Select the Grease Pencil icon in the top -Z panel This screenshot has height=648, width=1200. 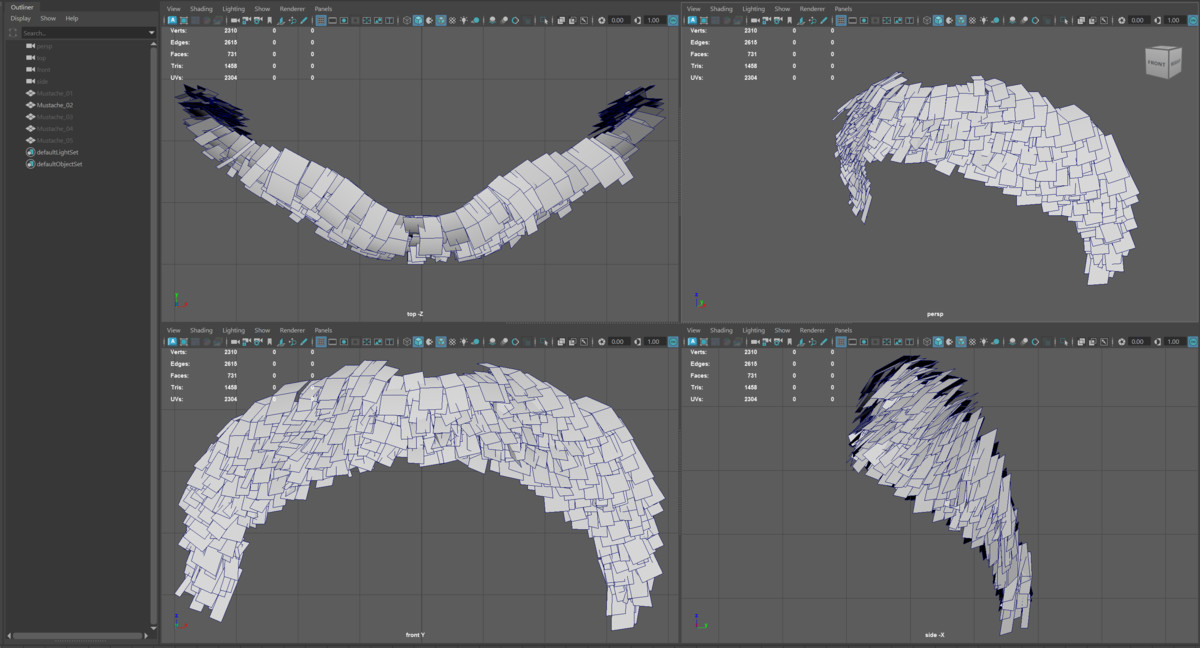pos(303,20)
